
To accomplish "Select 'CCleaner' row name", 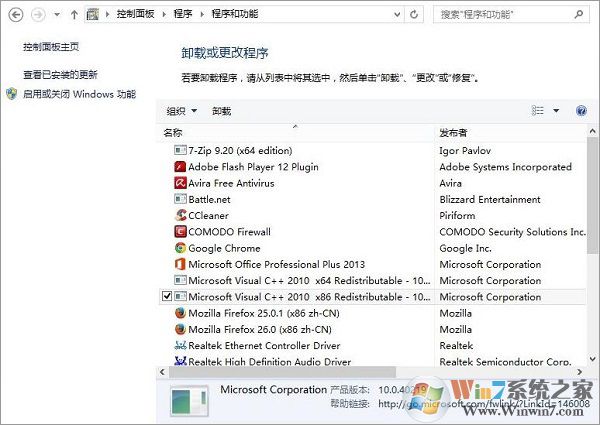I will pyautogui.click(x=208, y=216).
